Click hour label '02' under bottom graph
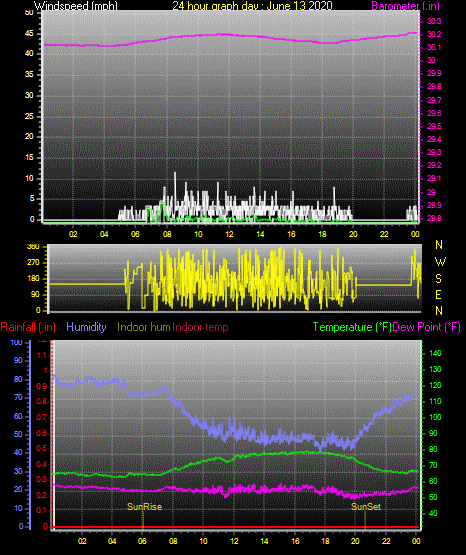 (x=82, y=541)
